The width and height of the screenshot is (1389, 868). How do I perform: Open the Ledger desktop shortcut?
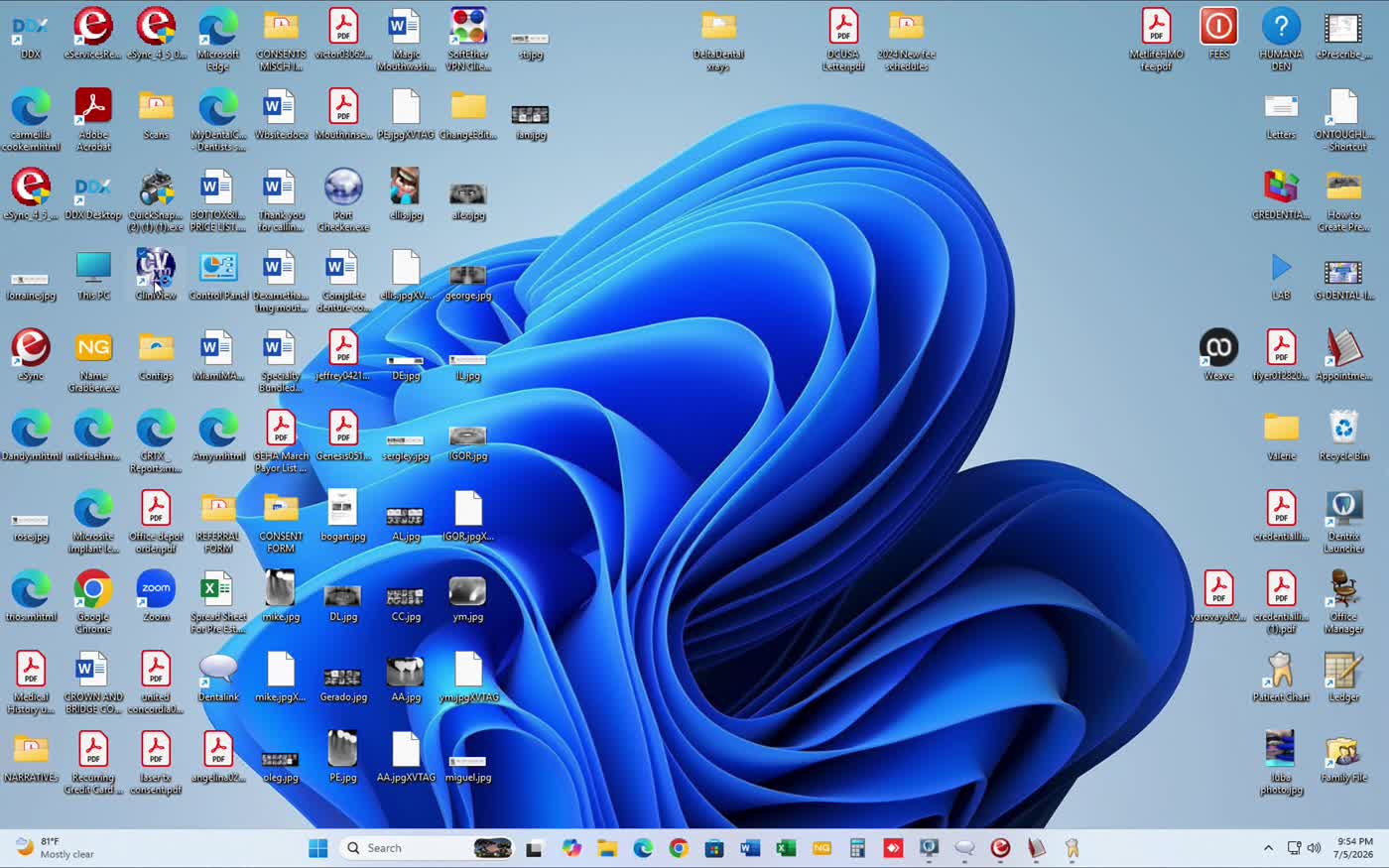pos(1343,677)
